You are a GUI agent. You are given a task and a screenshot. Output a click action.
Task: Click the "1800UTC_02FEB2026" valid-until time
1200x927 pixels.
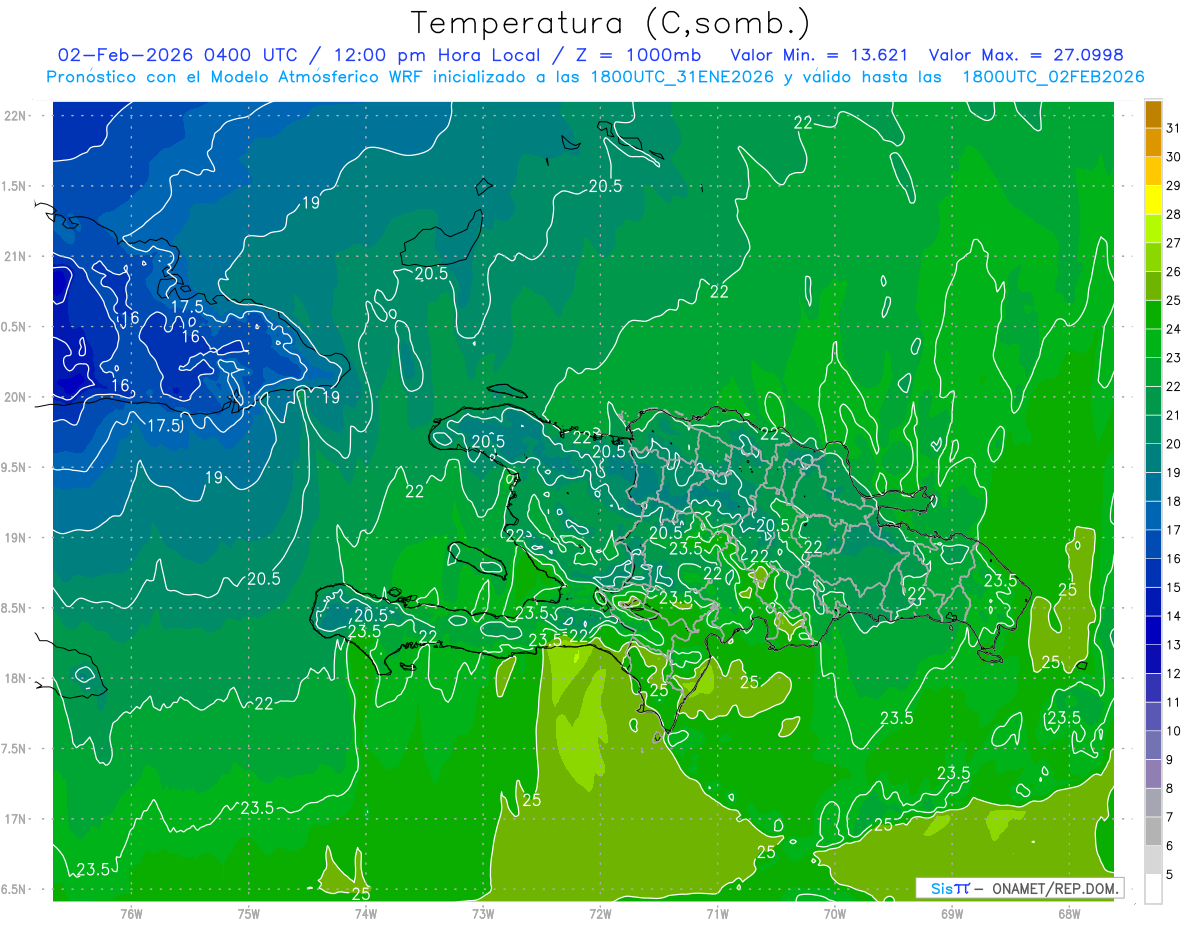click(x=1053, y=77)
